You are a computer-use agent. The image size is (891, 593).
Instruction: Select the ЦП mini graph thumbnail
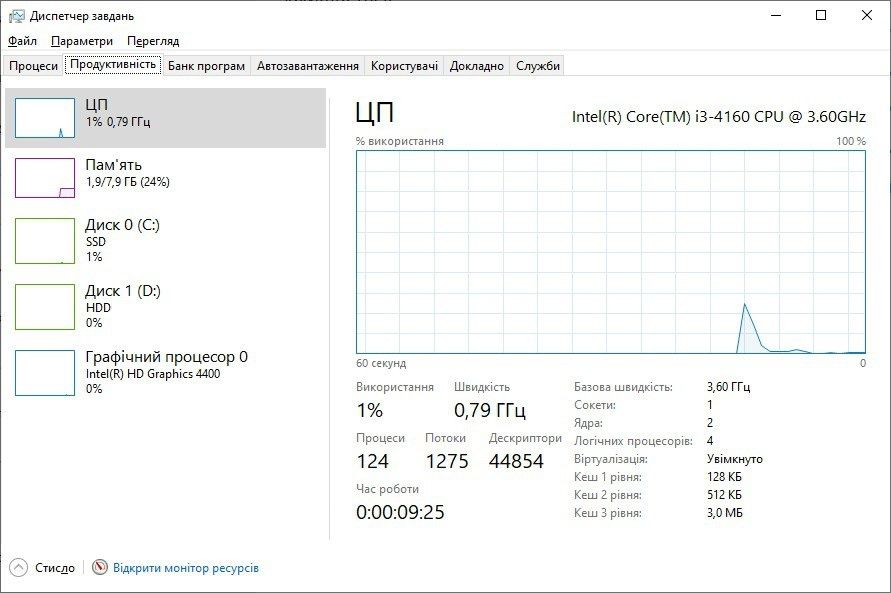pyautogui.click(x=45, y=118)
